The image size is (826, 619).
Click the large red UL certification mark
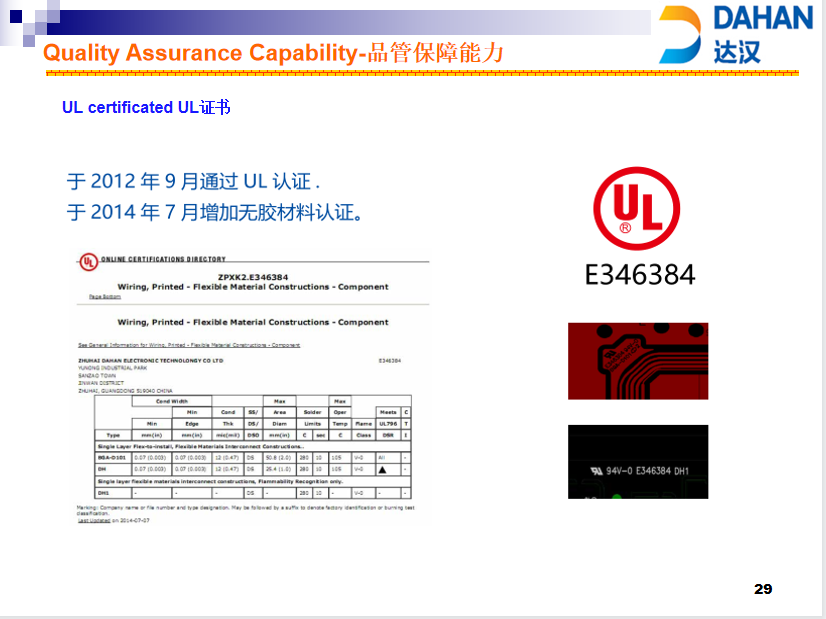coord(636,208)
